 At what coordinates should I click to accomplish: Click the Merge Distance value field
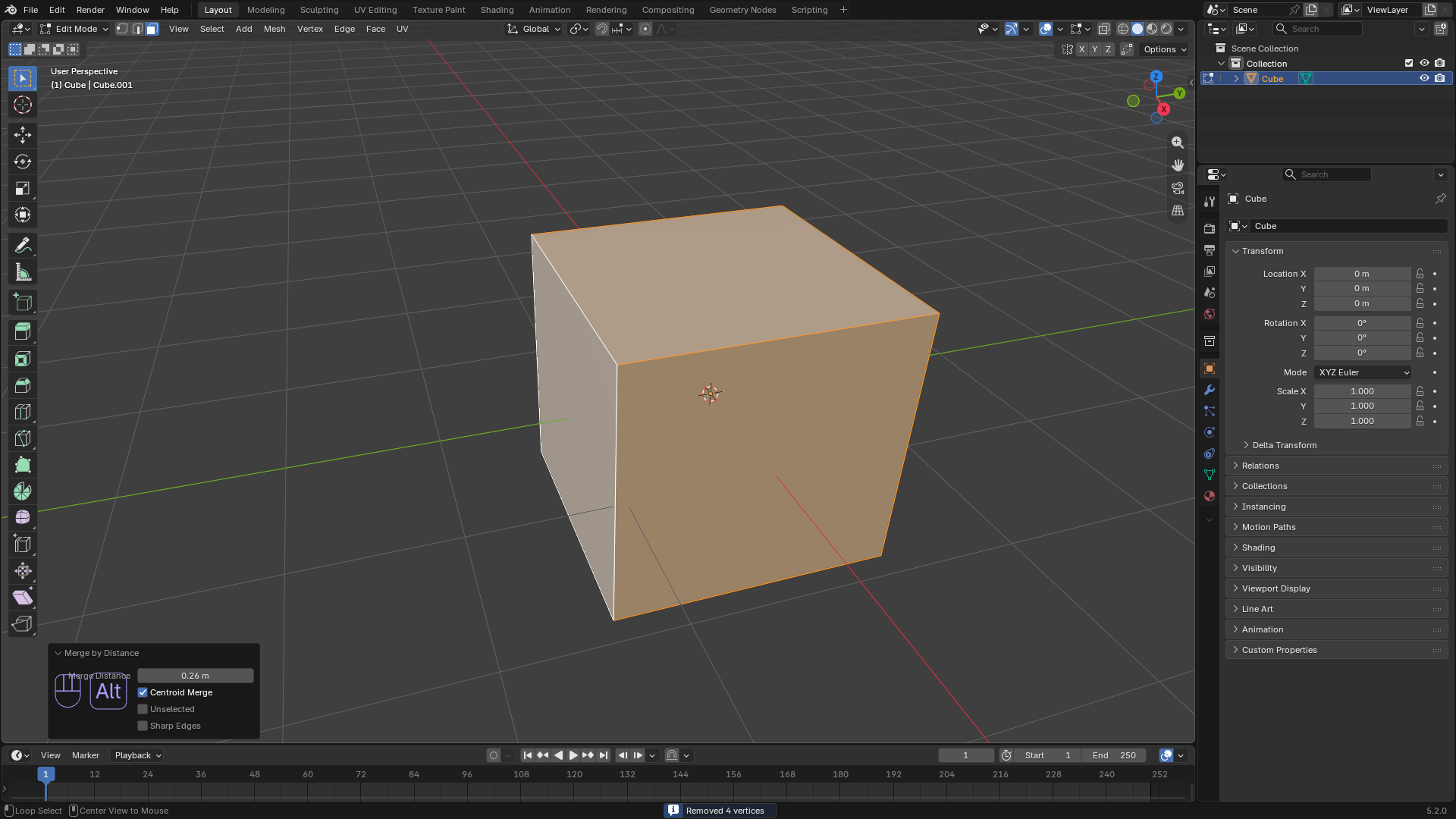point(195,676)
